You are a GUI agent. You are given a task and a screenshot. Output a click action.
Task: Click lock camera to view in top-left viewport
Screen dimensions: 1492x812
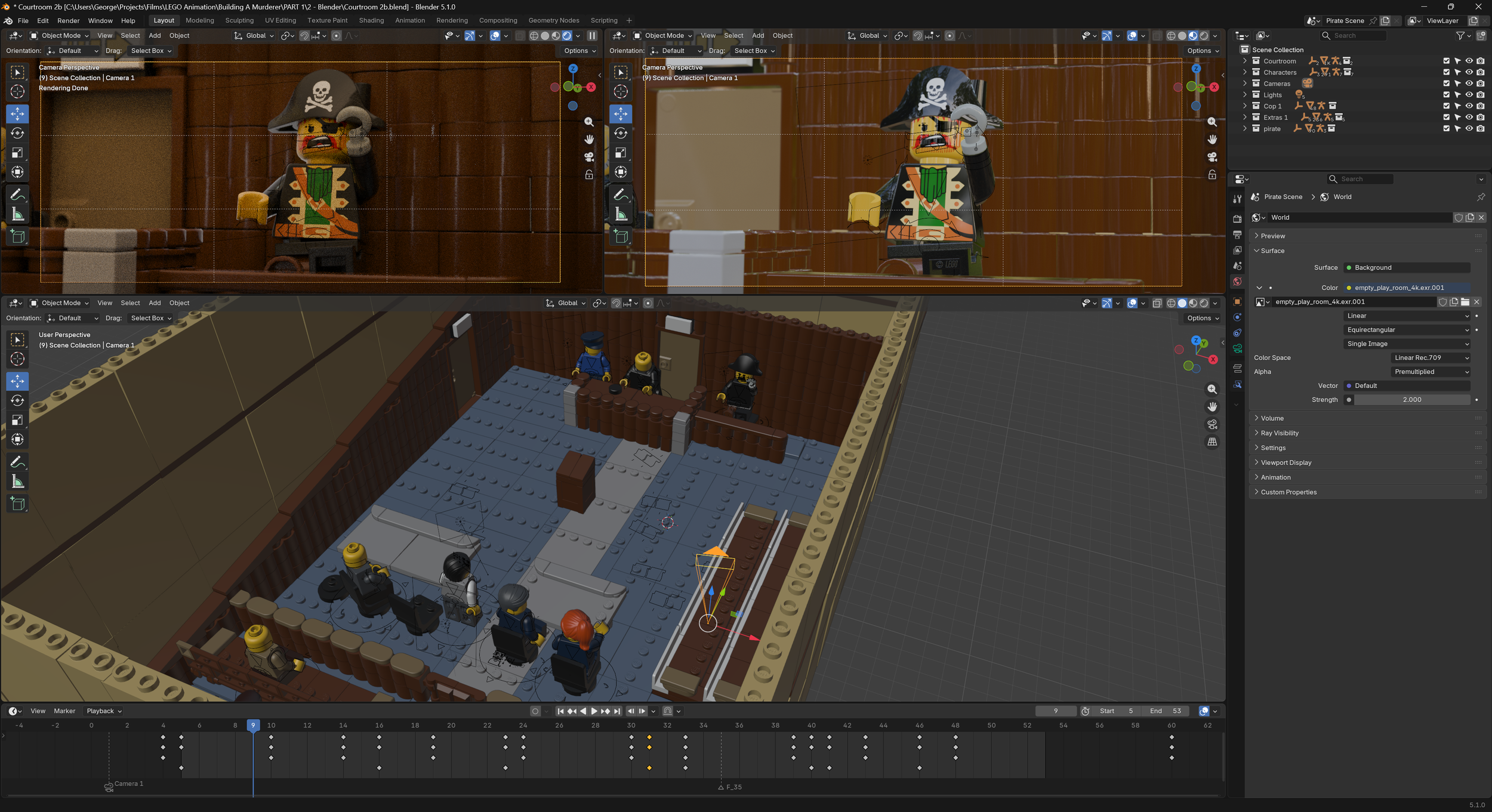589,175
